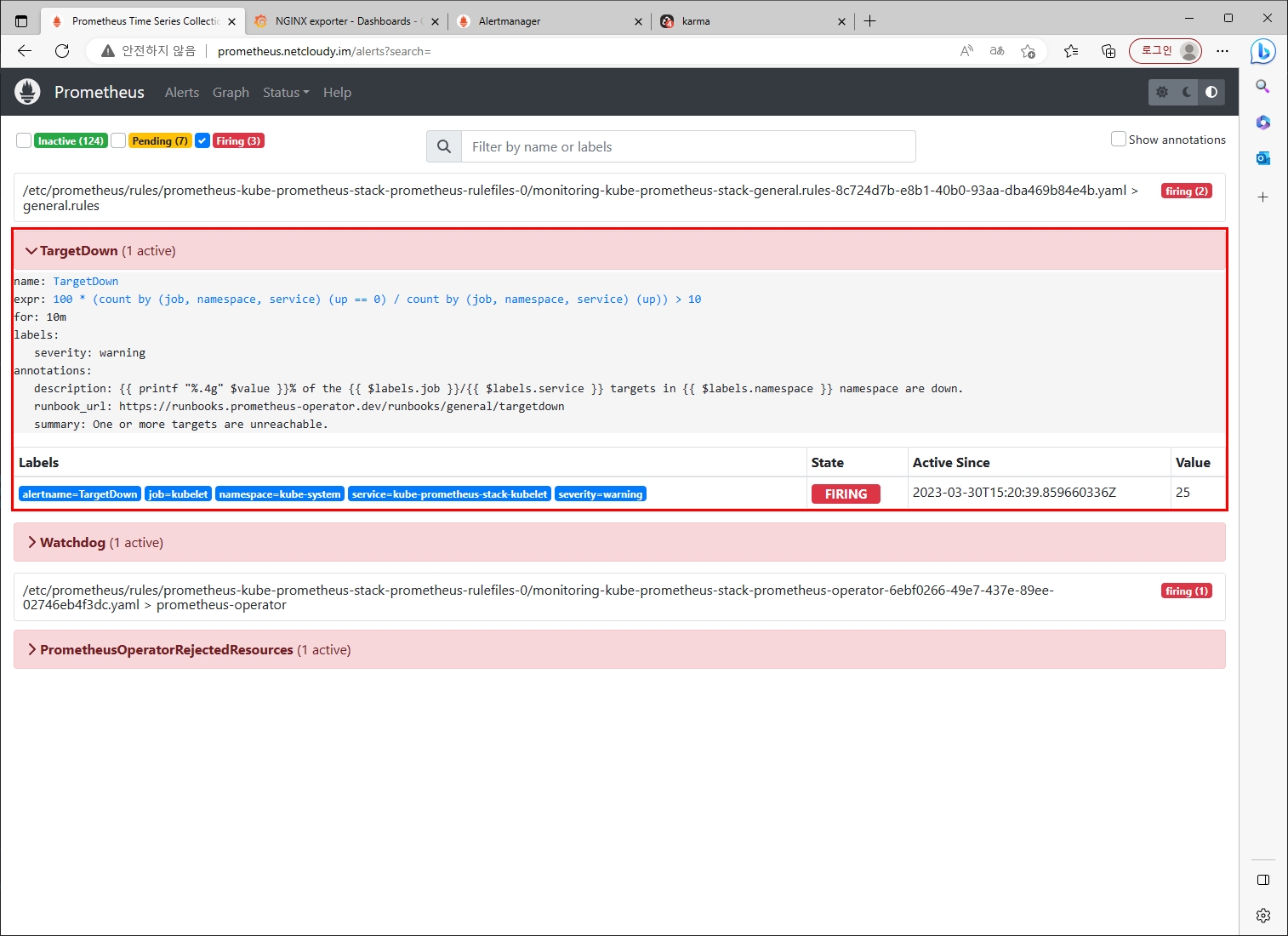
Task: Toggle the sidebar layout icon near the bottom
Action: [1263, 880]
